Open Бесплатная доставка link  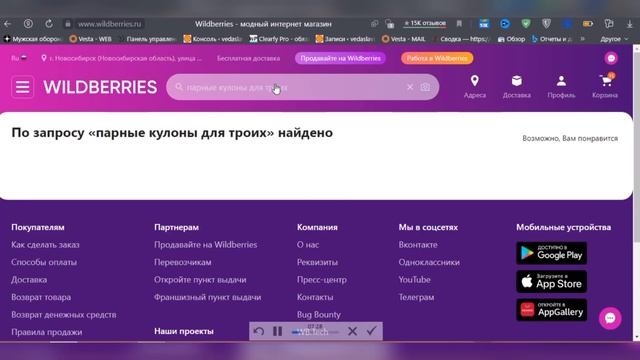click(249, 58)
